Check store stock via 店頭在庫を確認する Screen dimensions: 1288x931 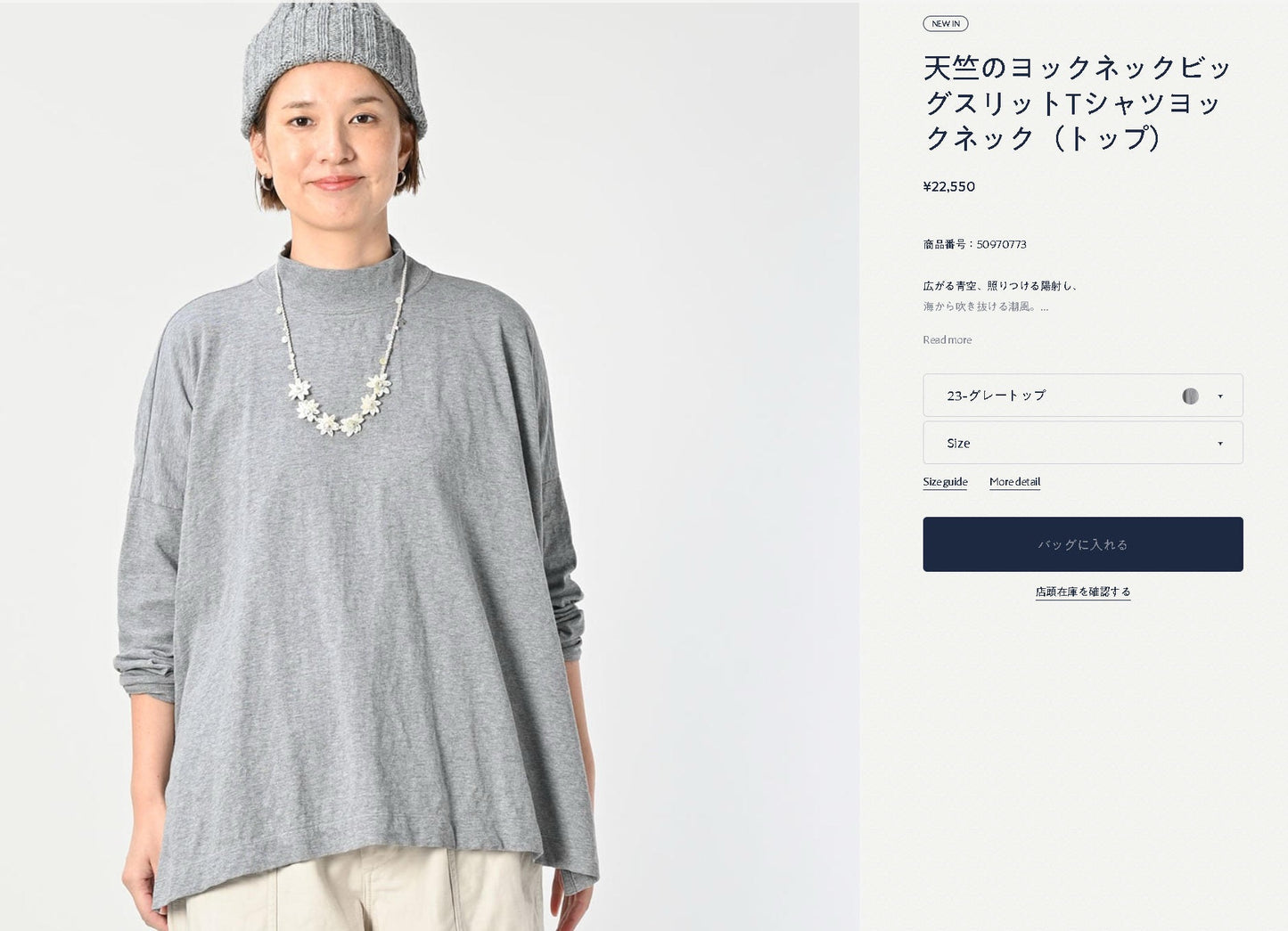pyautogui.click(x=1083, y=592)
